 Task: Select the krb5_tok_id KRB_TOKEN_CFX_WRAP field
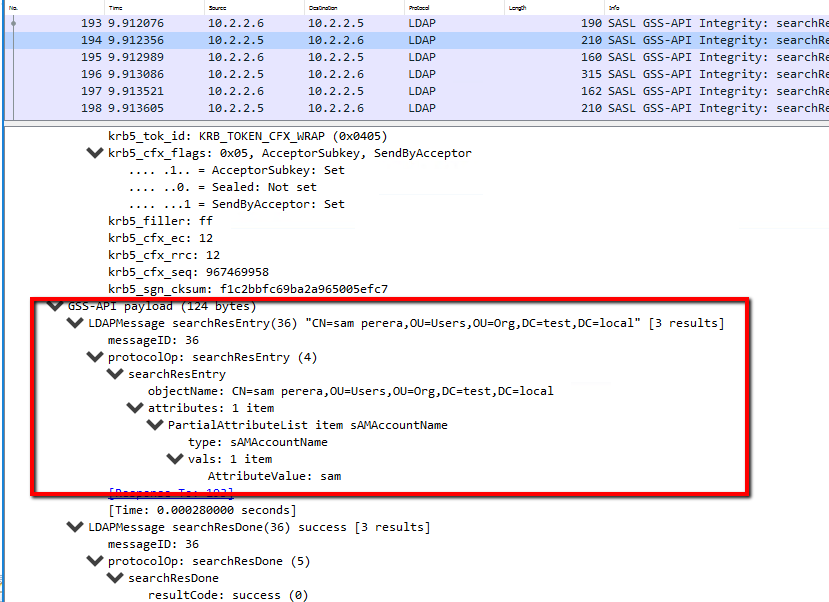coord(247,136)
